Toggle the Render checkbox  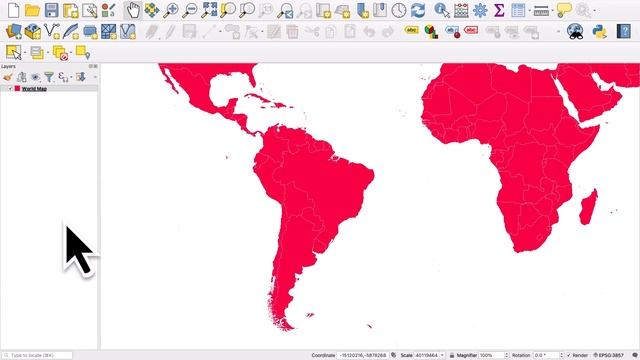569,356
